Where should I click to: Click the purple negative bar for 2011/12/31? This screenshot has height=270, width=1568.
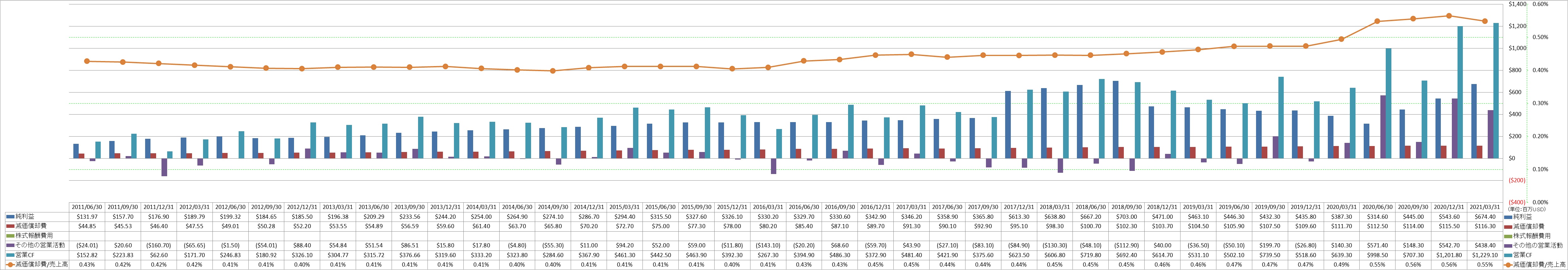(164, 167)
